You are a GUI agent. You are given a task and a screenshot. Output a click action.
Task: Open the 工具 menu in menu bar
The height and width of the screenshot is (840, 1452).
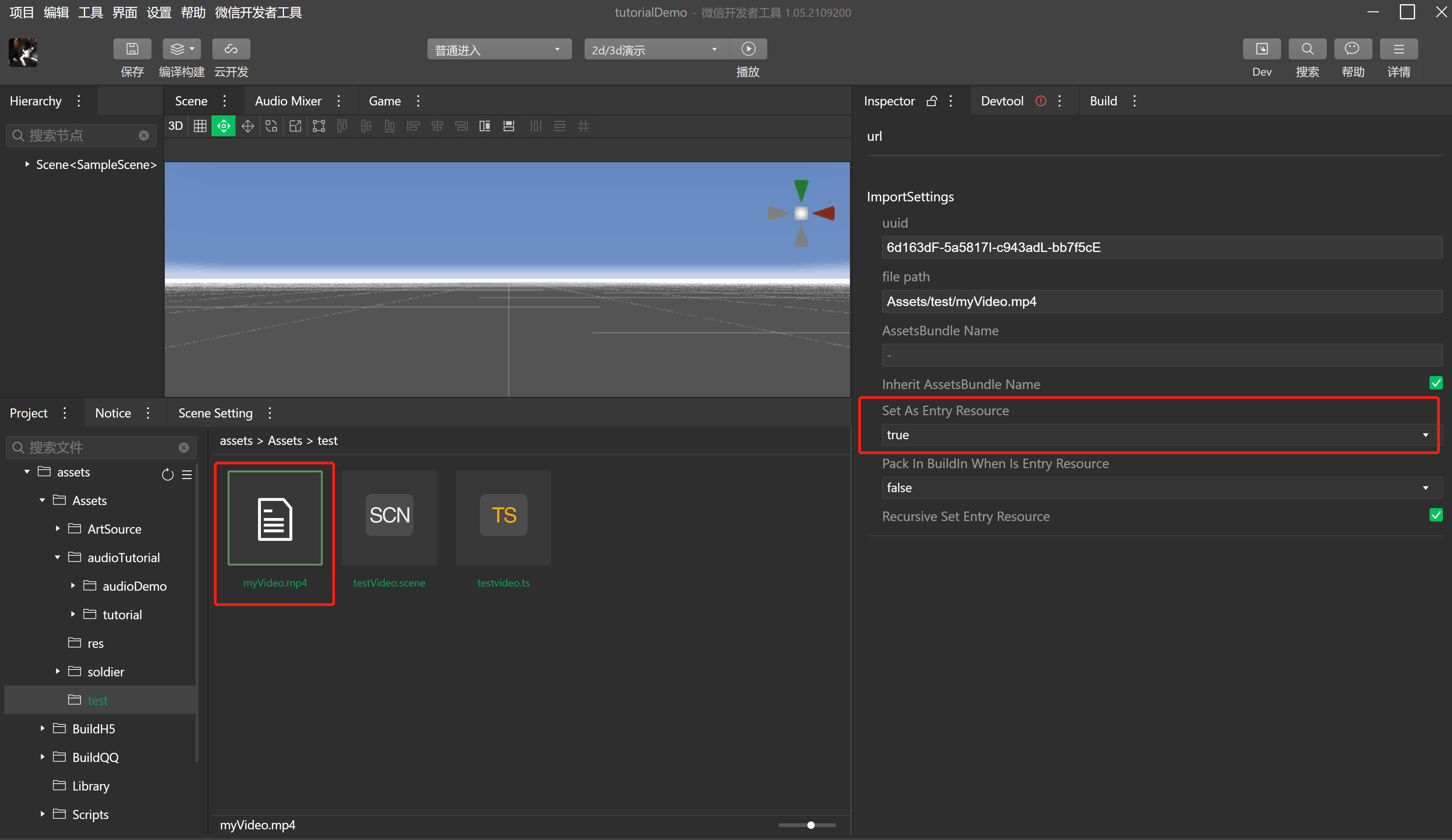click(90, 12)
